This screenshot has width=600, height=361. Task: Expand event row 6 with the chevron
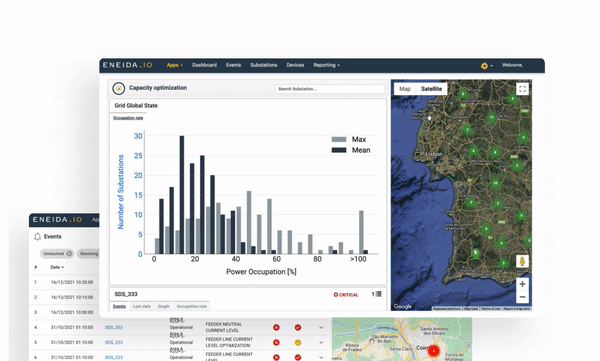(x=321, y=357)
